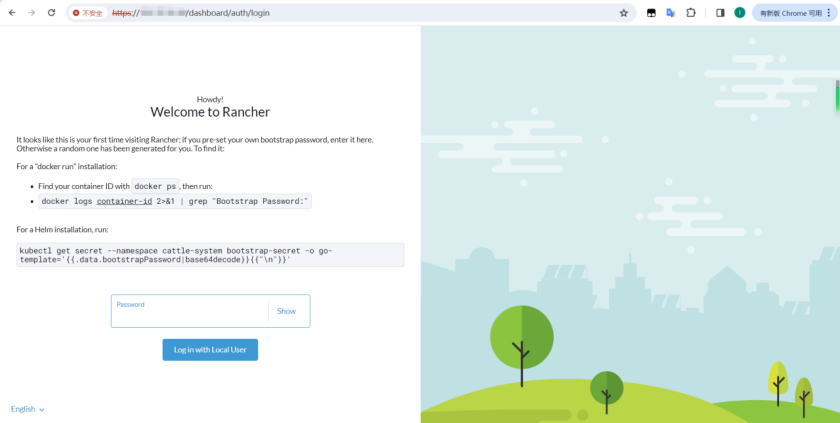Click the kubectl get secret command block
This screenshot has width=840, height=423.
click(210, 255)
